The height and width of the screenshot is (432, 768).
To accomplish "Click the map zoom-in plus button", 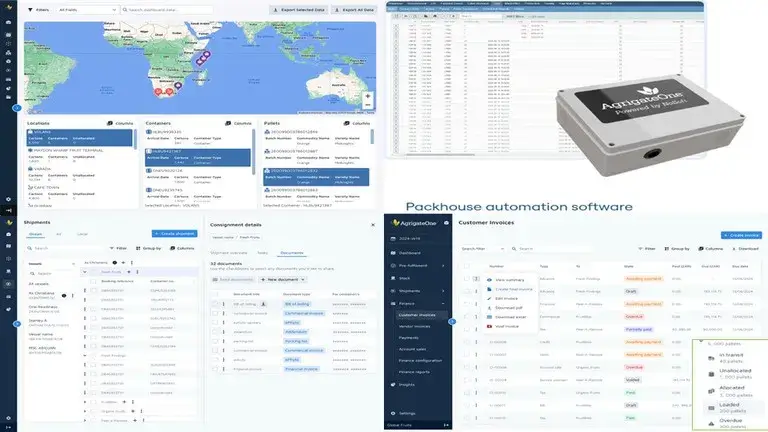I will [x=368, y=97].
